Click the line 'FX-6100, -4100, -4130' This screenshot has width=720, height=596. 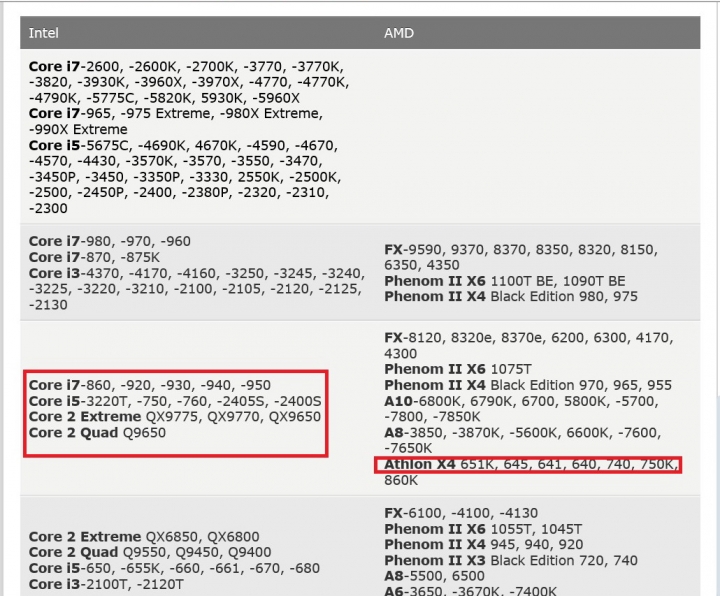[x=461, y=513]
